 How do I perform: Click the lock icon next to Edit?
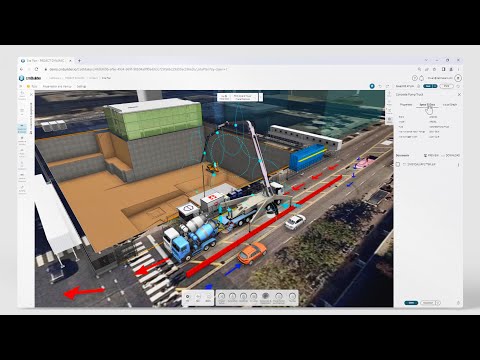click(x=419, y=86)
